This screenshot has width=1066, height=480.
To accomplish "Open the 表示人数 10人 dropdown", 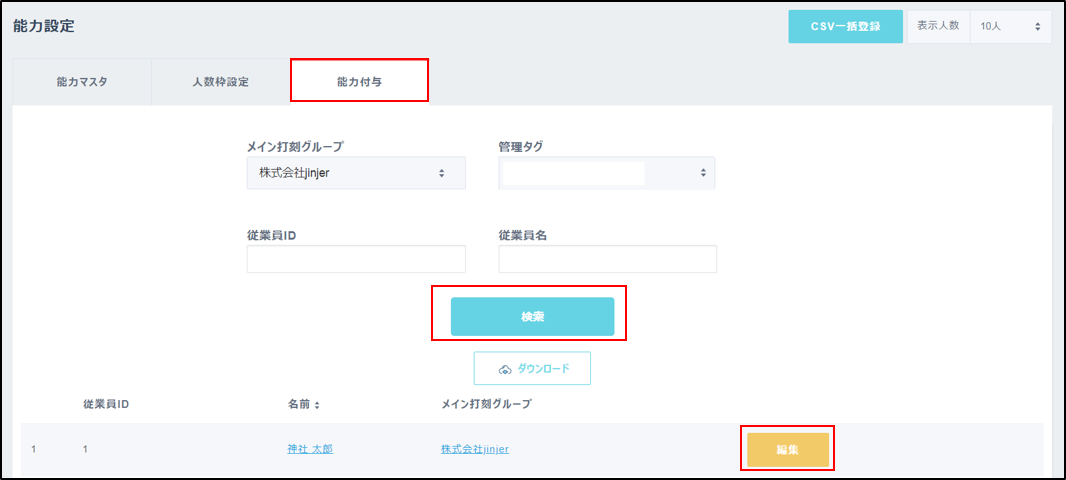I will point(1010,26).
